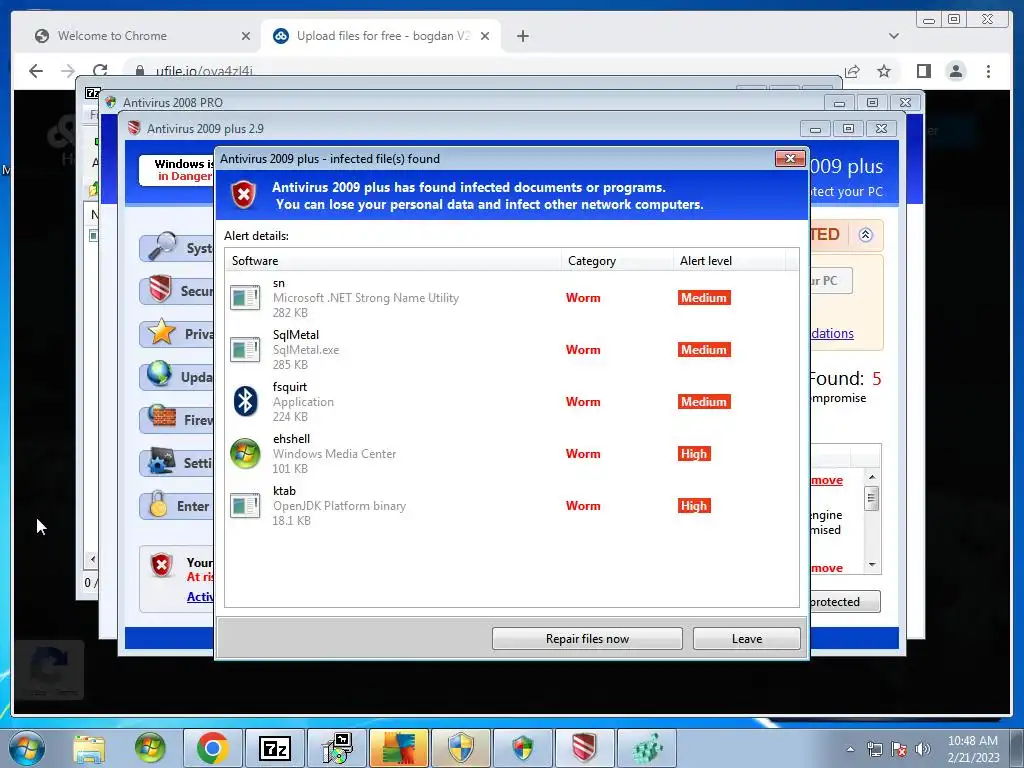Share this page icon in Chrome
Image resolution: width=1024 pixels, height=768 pixels.
click(x=852, y=71)
